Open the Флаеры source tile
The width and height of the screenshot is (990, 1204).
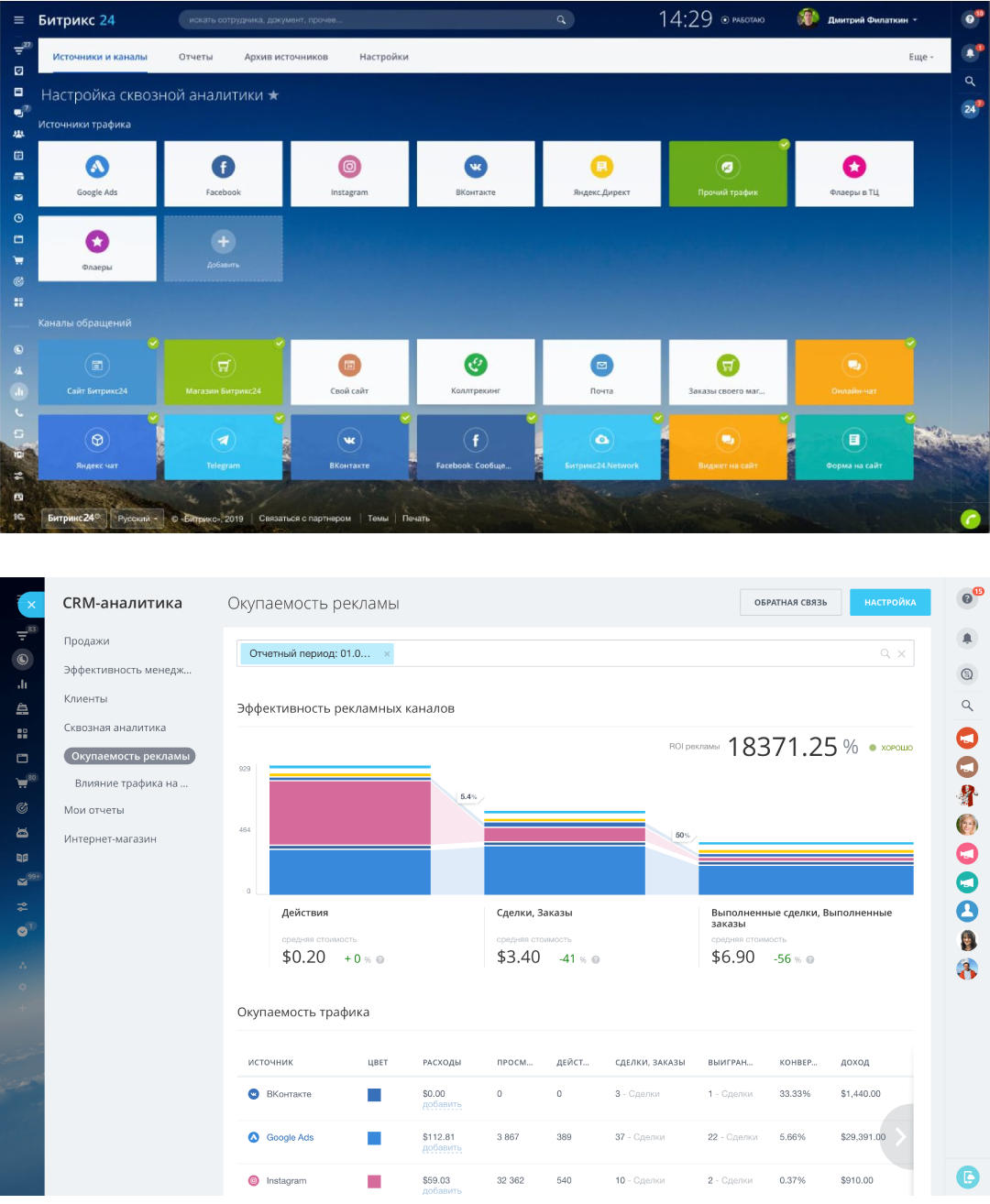[x=97, y=248]
